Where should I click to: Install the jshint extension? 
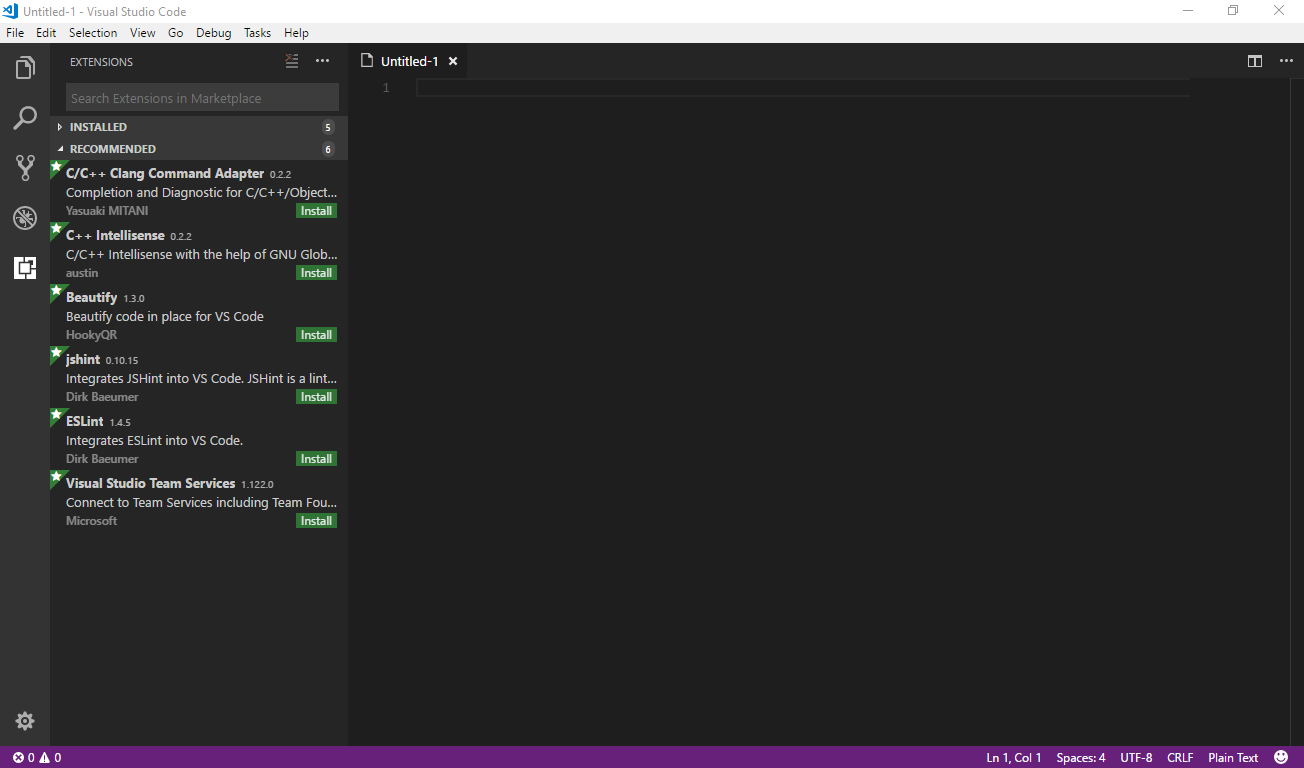(x=316, y=397)
